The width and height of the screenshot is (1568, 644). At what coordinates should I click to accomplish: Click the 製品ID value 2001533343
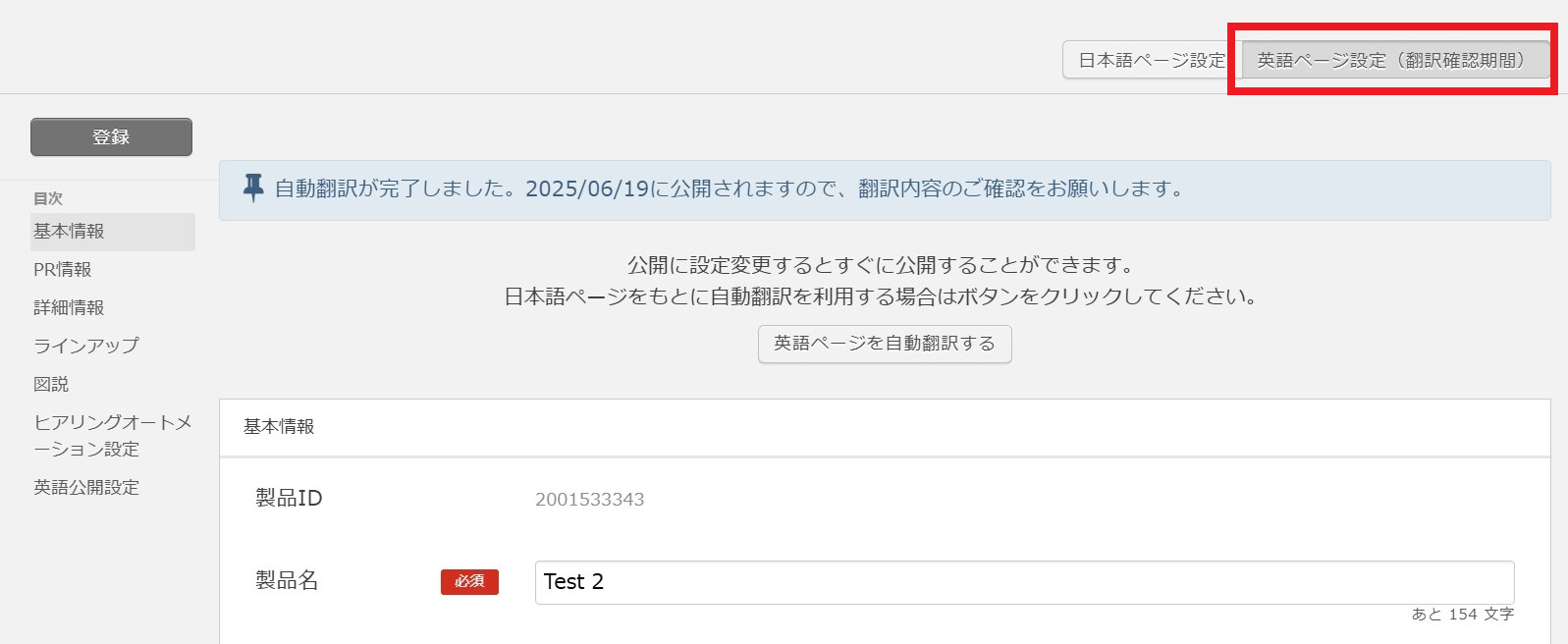point(589,500)
